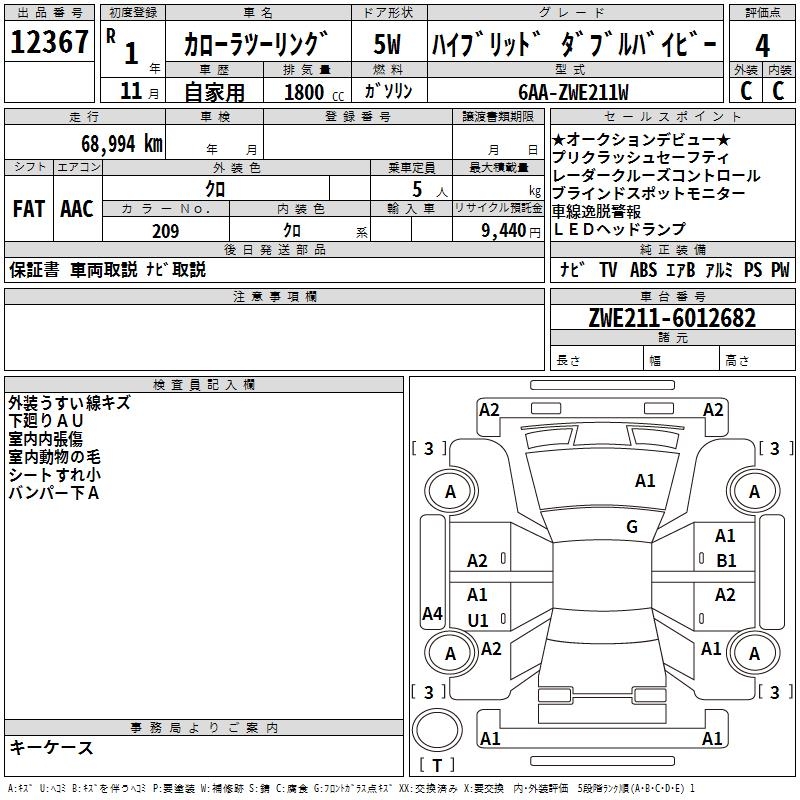
Task: Click the door shape value 5W
Action: 388,44
